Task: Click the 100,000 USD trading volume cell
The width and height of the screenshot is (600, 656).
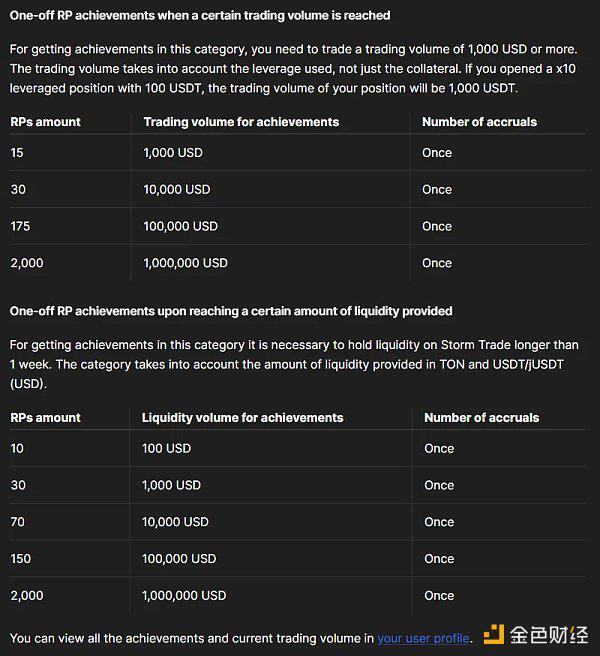Action: point(180,226)
